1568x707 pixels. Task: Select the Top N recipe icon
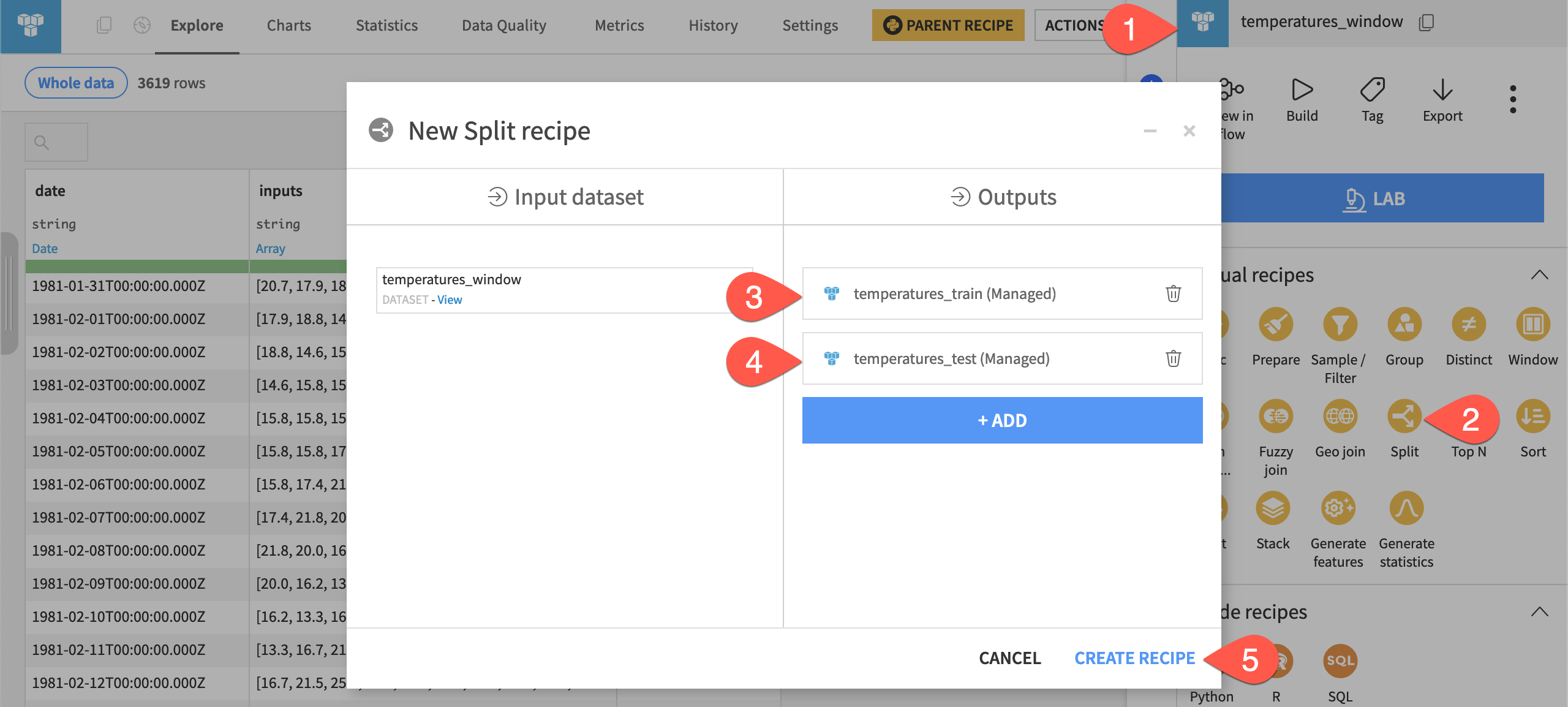pos(1469,416)
